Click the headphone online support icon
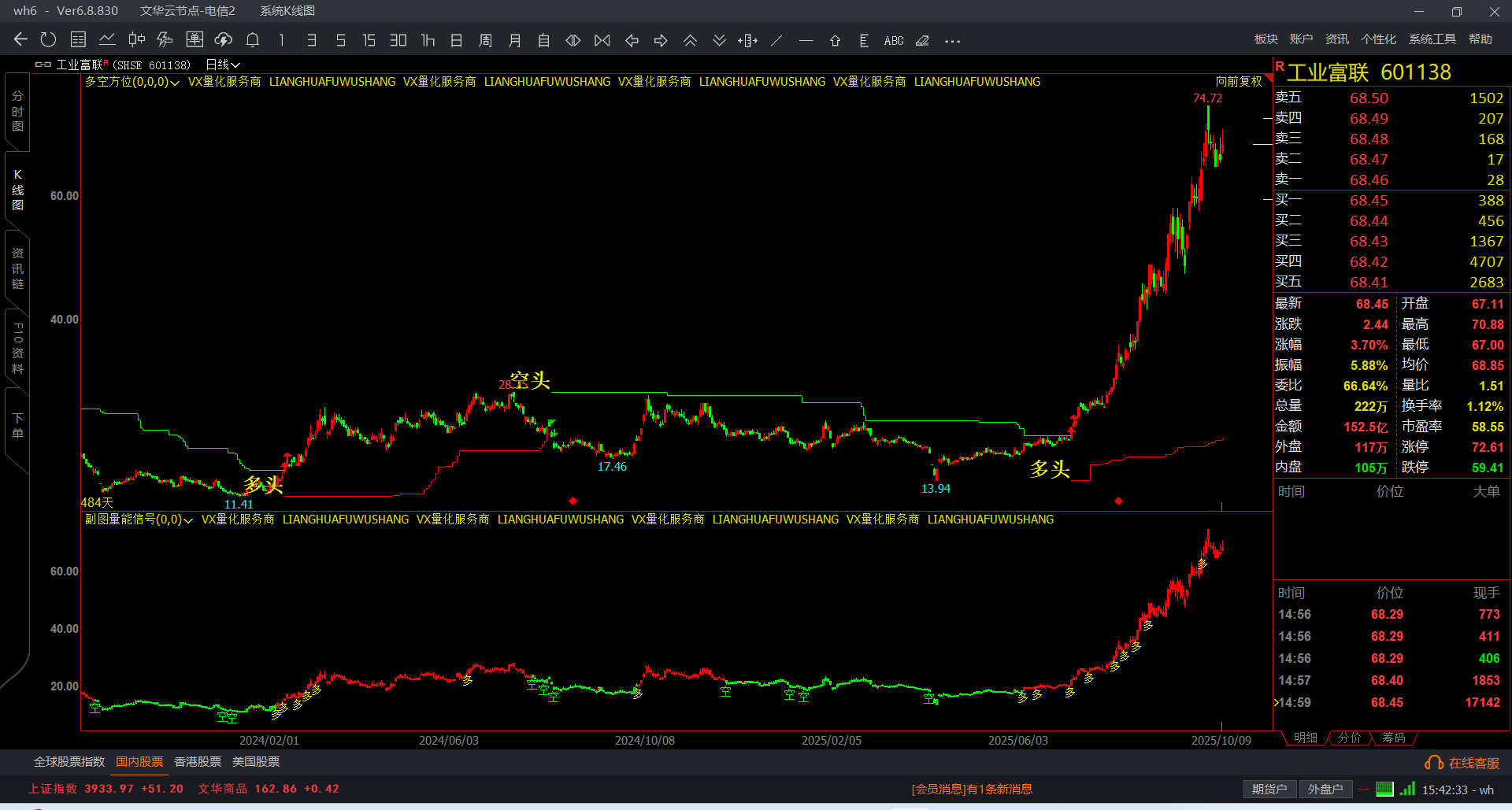This screenshot has width=1512, height=810. coord(1433,763)
